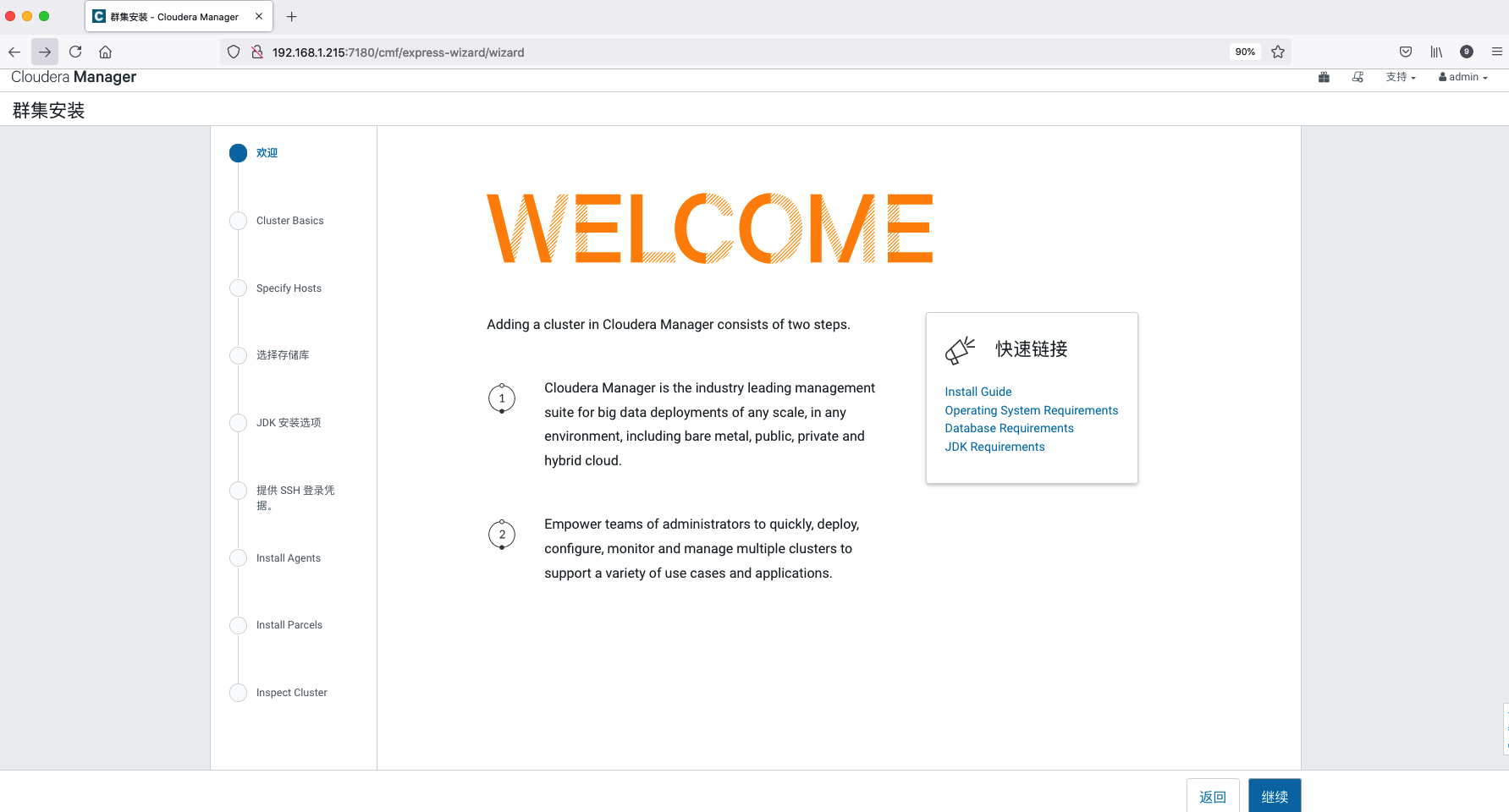Image resolution: width=1509 pixels, height=812 pixels.
Task: Open the admin user dropdown
Action: coord(1463,77)
